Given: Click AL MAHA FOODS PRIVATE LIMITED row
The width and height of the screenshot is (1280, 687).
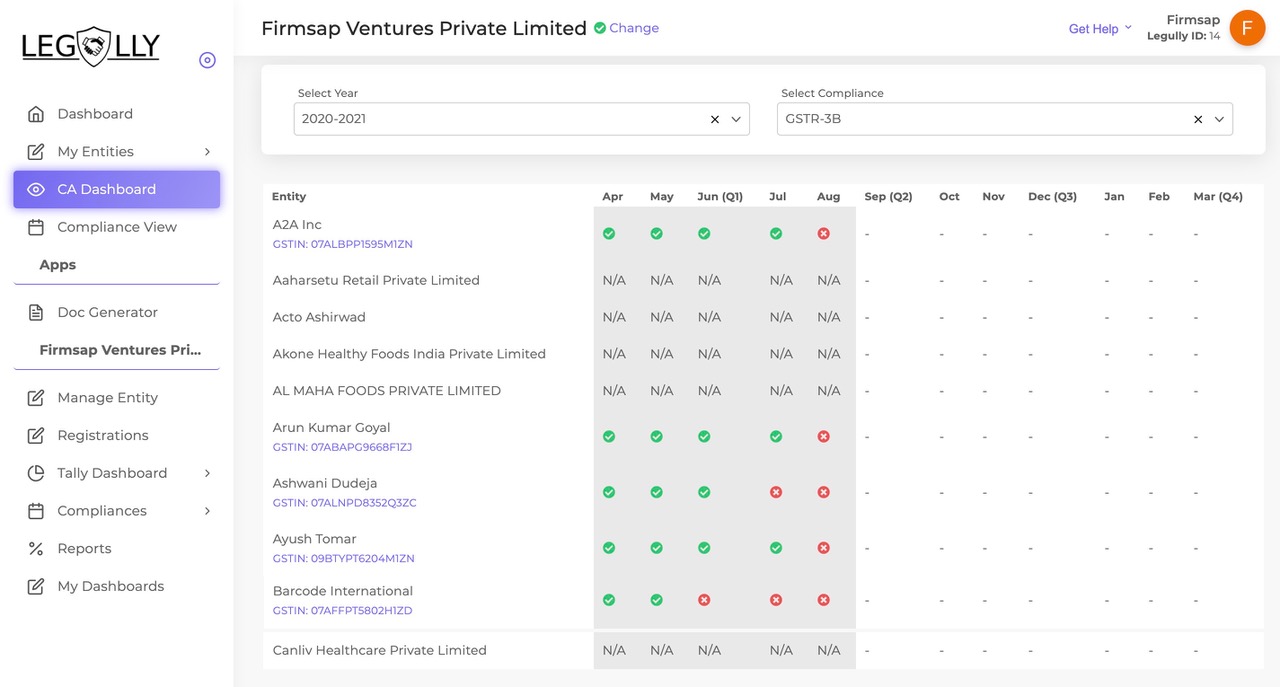Looking at the screenshot, I should click(763, 391).
